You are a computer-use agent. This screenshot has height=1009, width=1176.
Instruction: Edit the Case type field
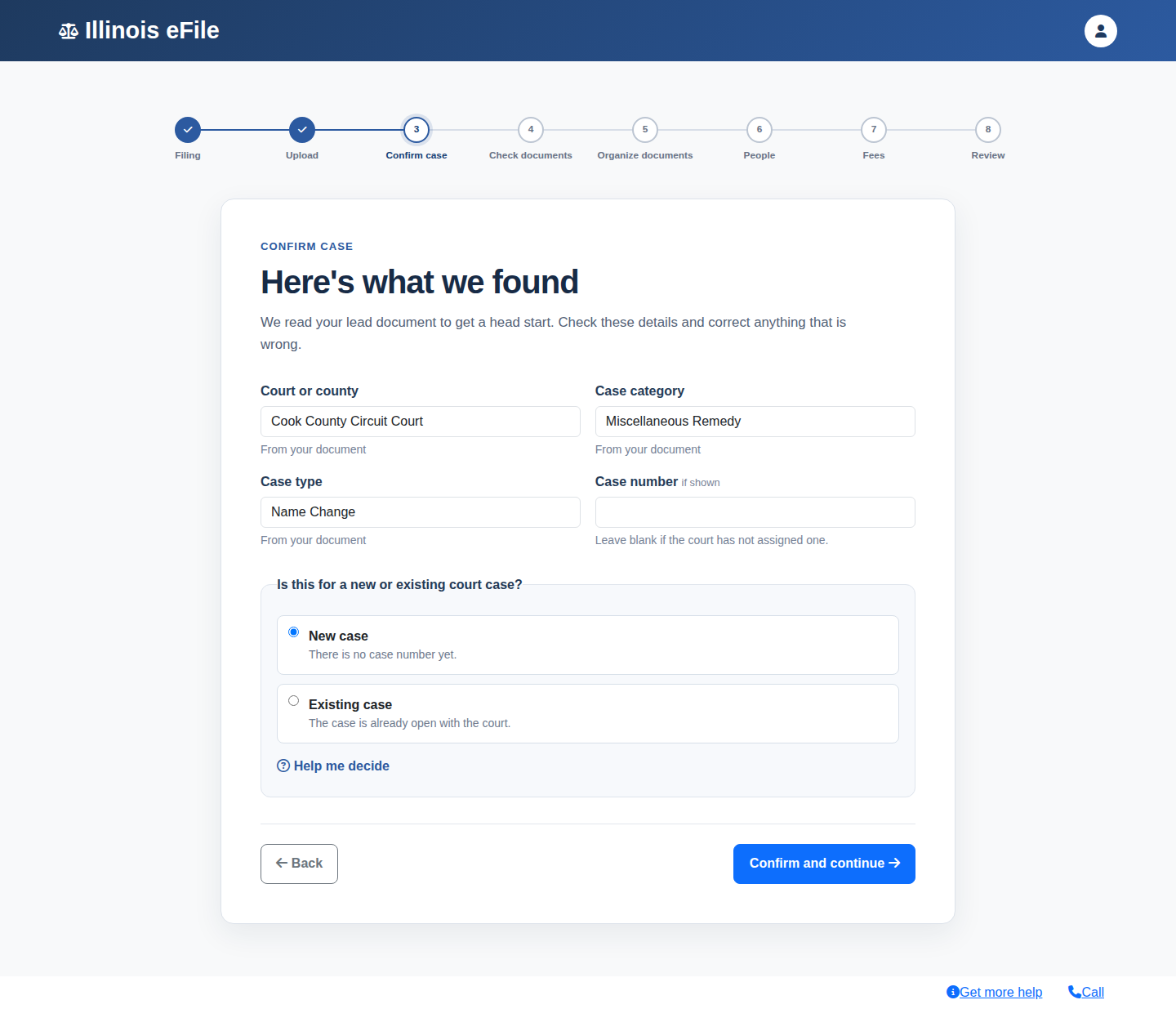tap(421, 512)
